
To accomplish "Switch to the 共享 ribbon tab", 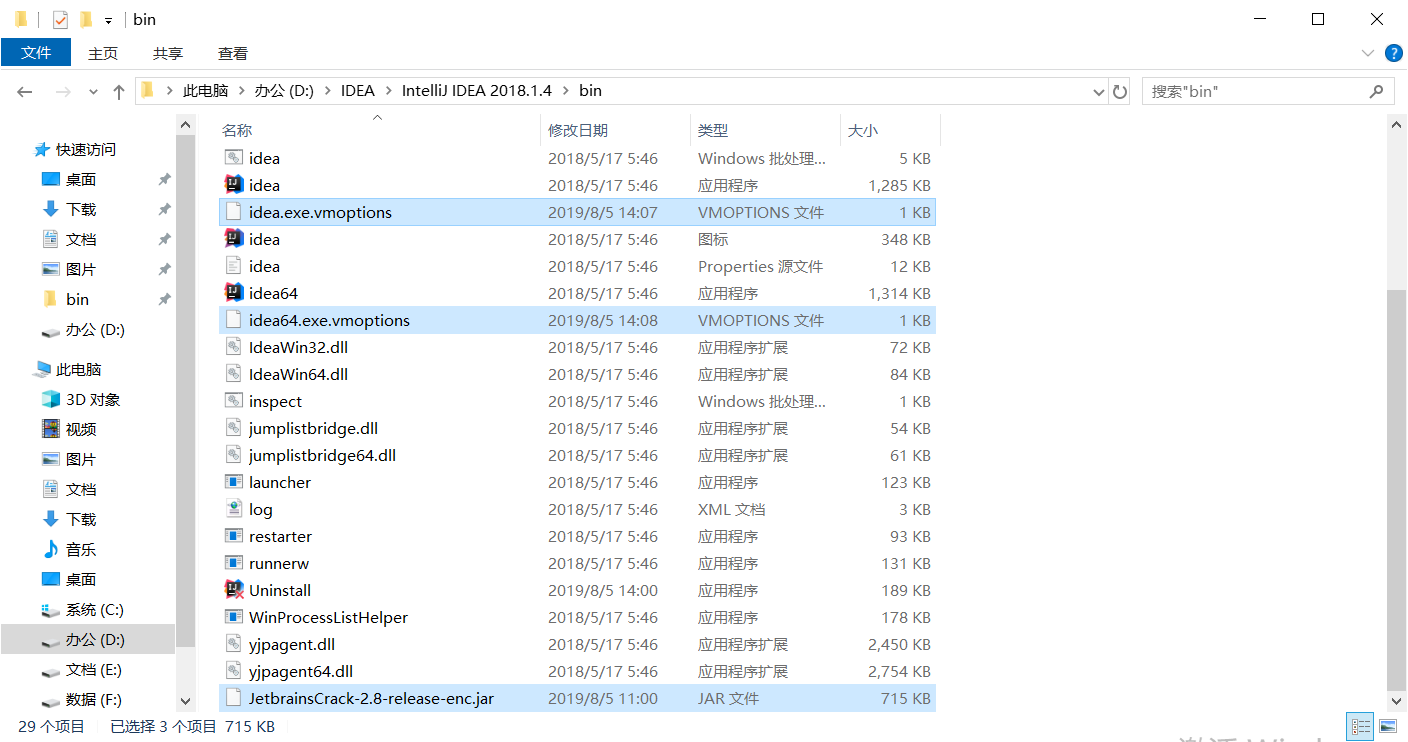I will tap(168, 53).
